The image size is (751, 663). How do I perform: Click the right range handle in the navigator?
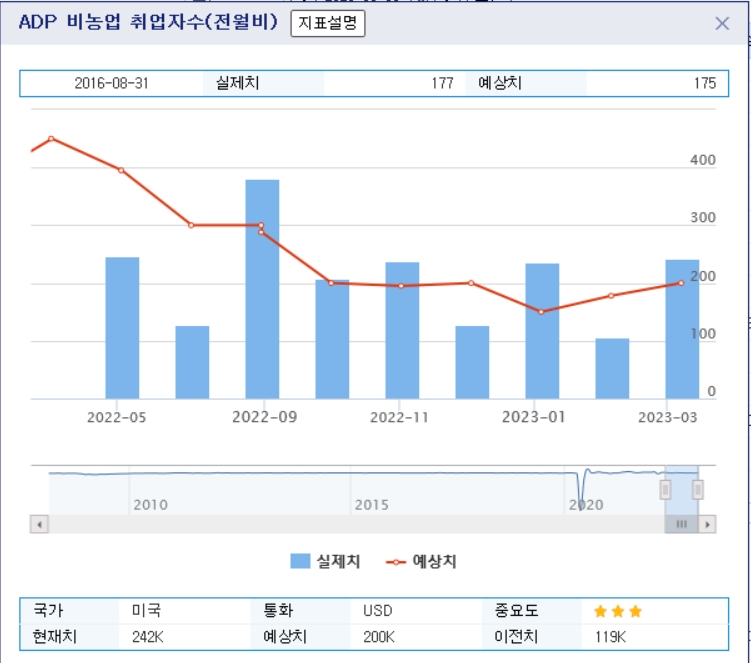click(698, 490)
